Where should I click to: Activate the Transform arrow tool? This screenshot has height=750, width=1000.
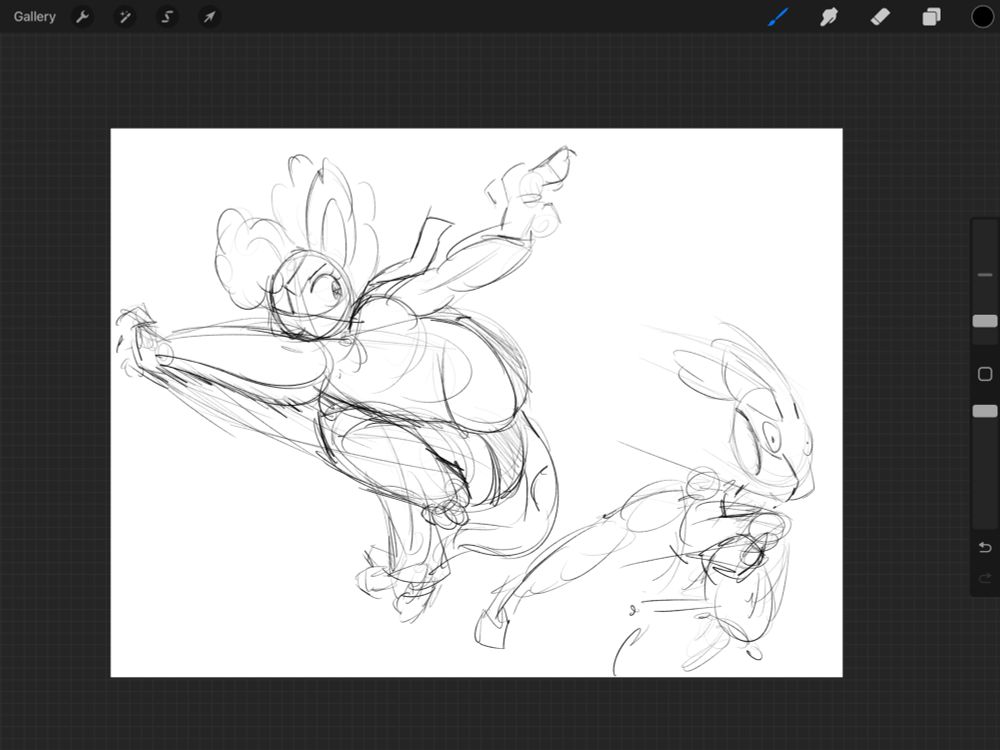[209, 17]
